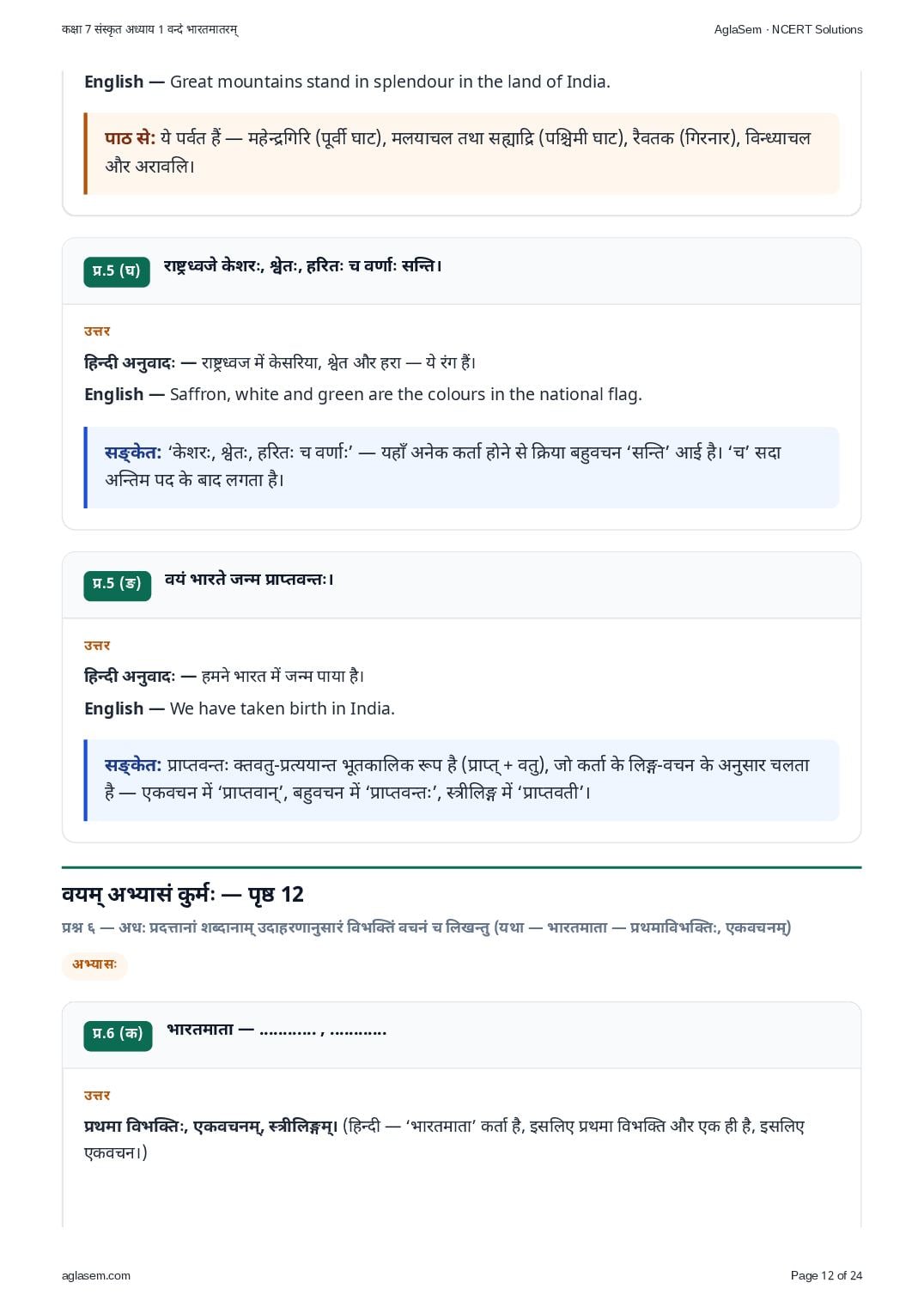
Task: Click the उत्तर label under प्र.5 (घ)
Action: pyautogui.click(x=97, y=331)
